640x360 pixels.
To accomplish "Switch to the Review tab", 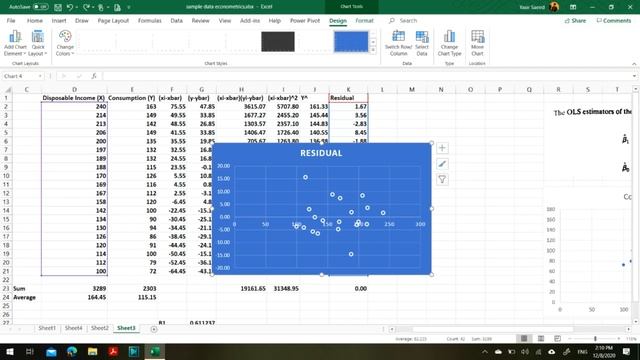I will [x=200, y=20].
